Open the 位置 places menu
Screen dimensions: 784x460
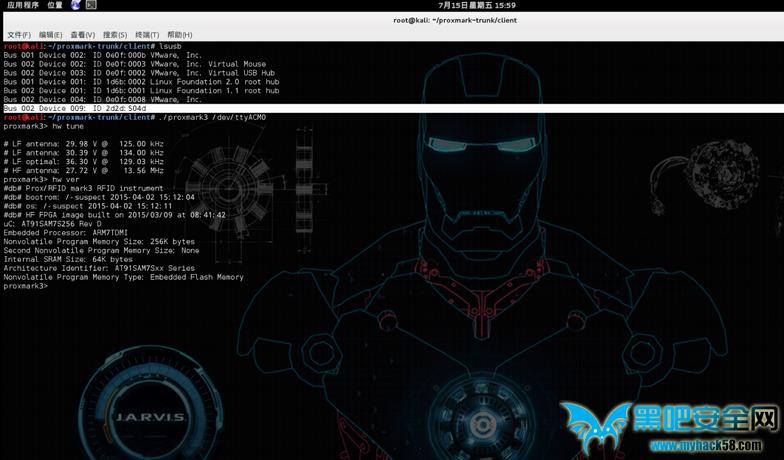tap(55, 5)
